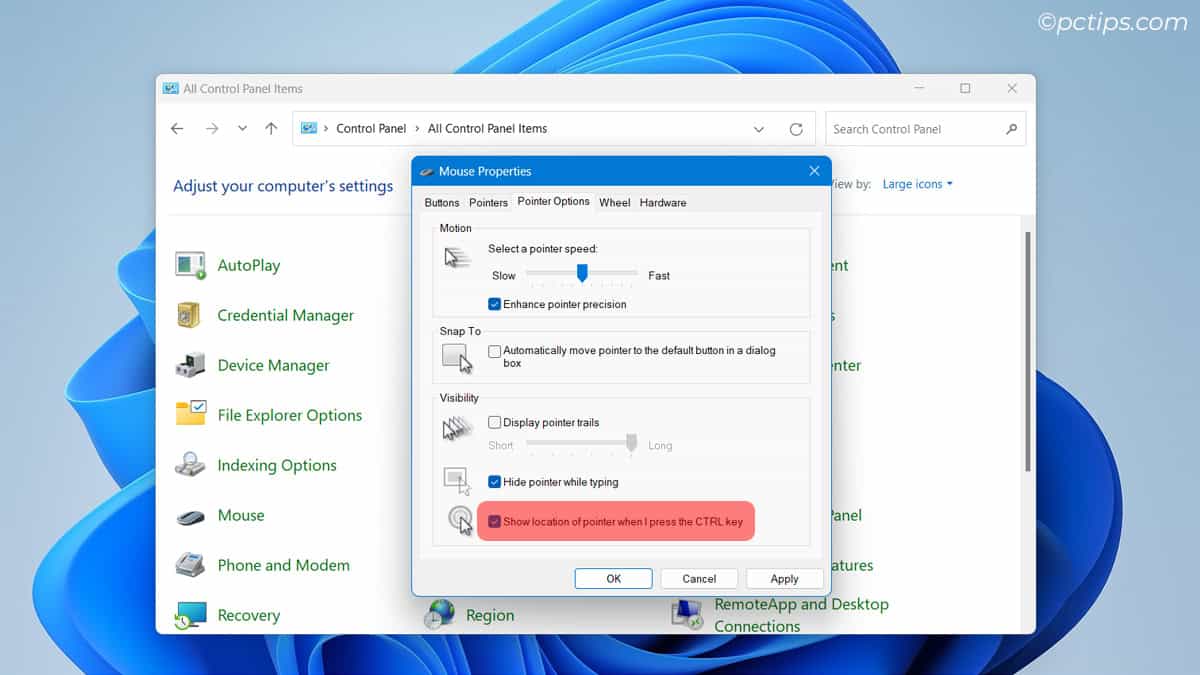
Task: Switch to the Hardware tab
Action: (663, 203)
